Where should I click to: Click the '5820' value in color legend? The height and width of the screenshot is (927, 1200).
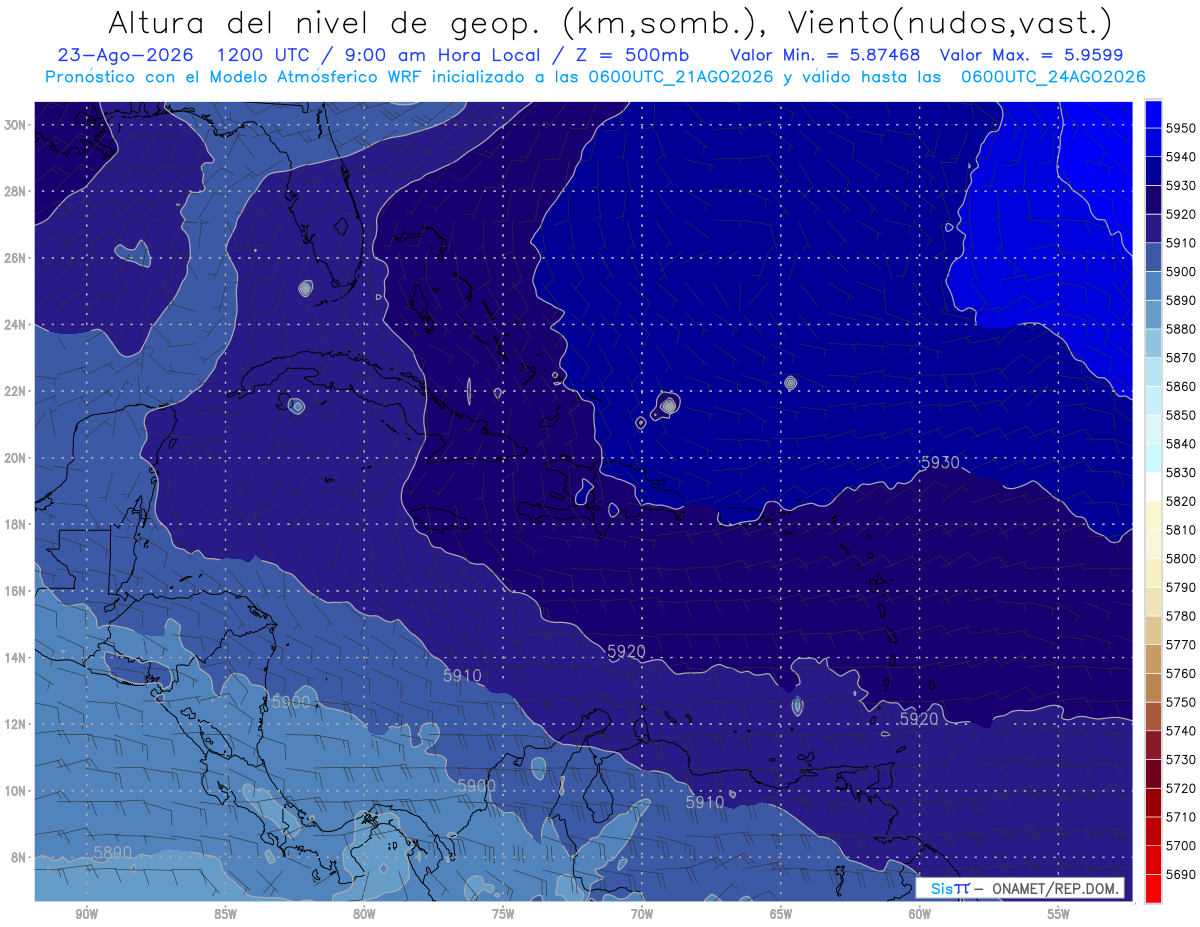1180,501
